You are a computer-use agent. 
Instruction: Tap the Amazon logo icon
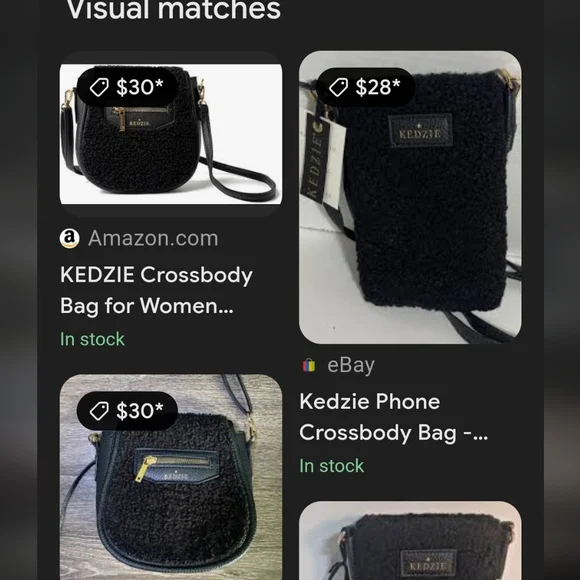coord(70,238)
